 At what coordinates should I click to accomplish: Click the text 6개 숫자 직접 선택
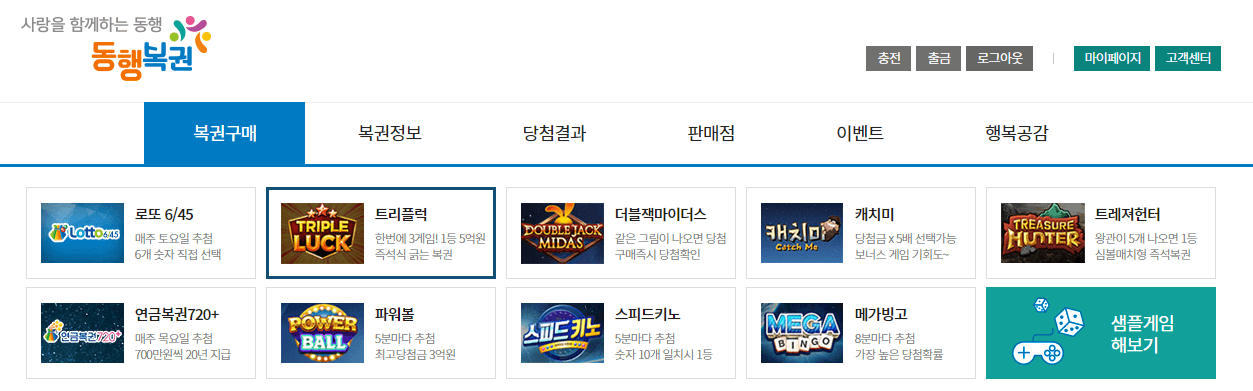click(x=178, y=254)
